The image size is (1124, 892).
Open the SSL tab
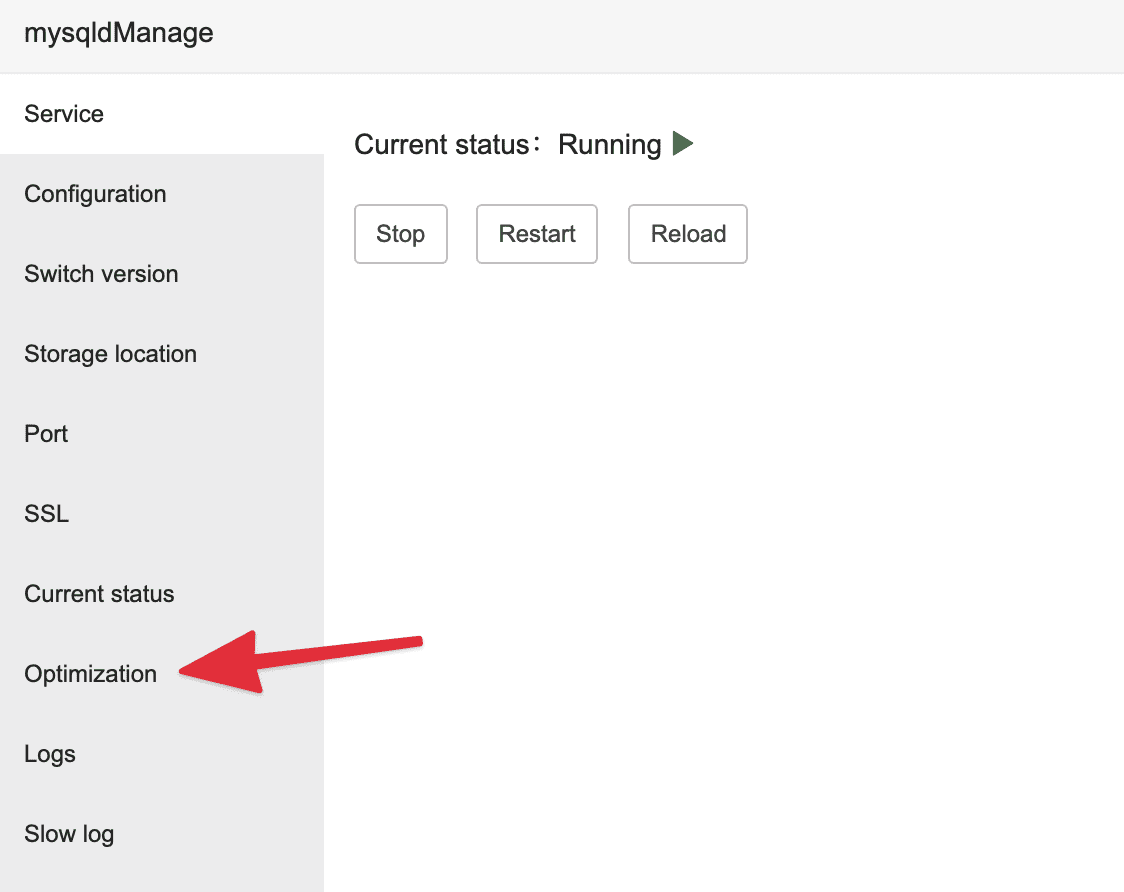pyautogui.click(x=46, y=514)
